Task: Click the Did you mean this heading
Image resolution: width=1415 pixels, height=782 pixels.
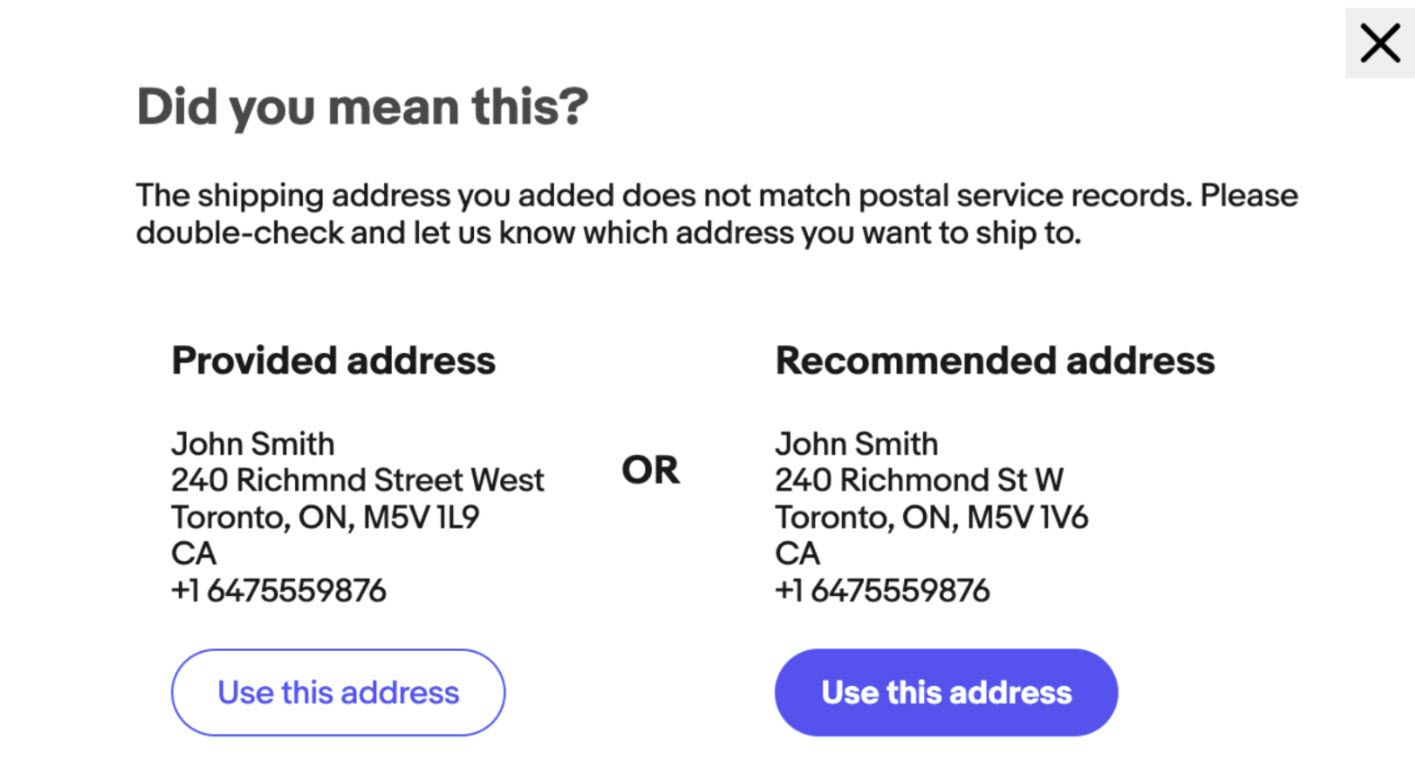Action: click(363, 106)
